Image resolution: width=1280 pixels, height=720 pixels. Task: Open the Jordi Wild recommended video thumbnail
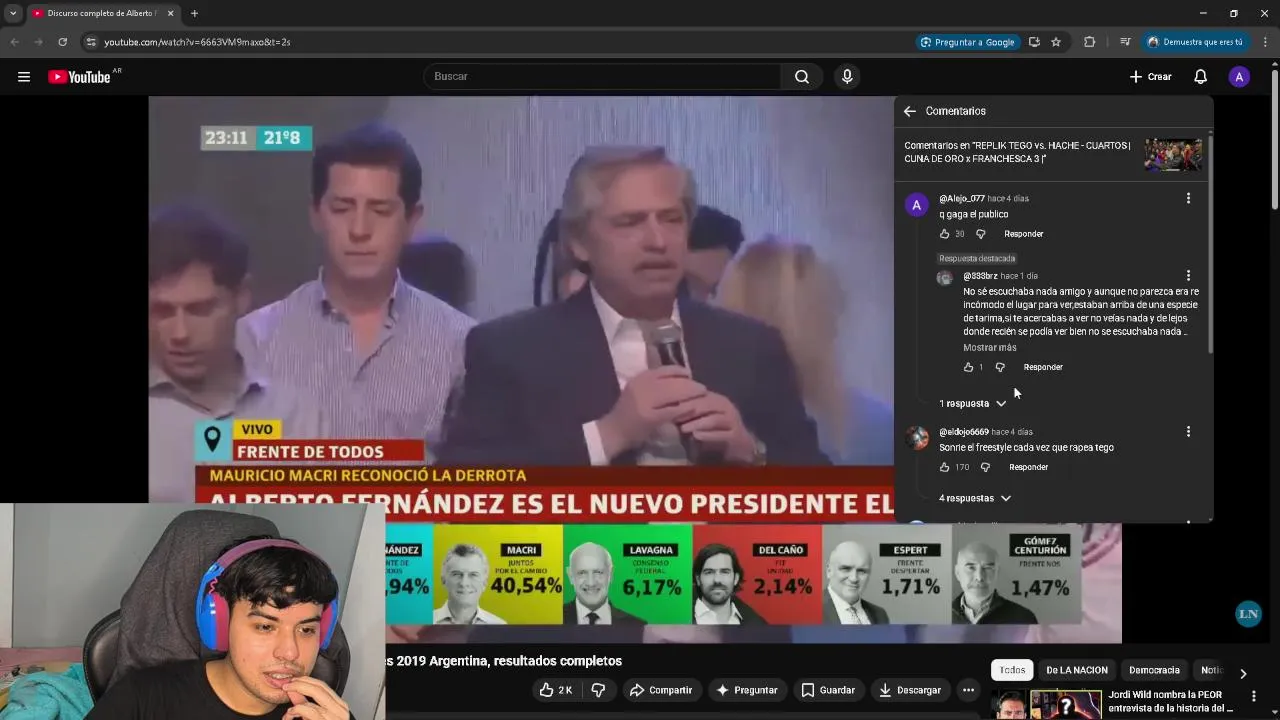[1066, 704]
